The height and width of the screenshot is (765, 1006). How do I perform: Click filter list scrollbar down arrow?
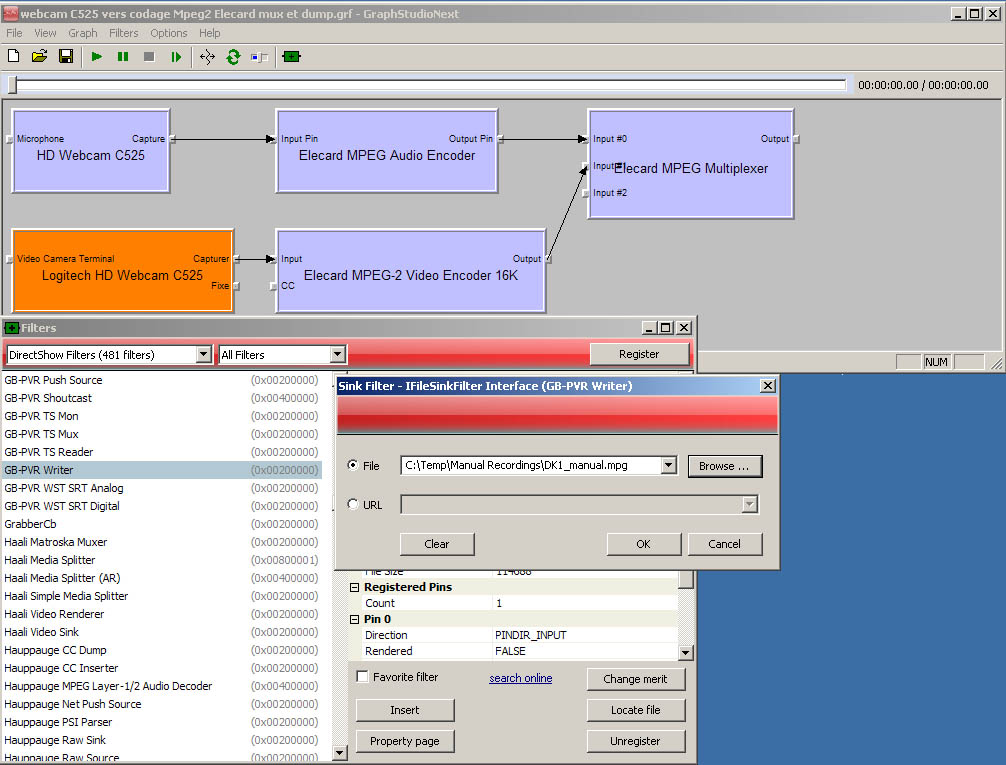pyautogui.click(x=340, y=752)
